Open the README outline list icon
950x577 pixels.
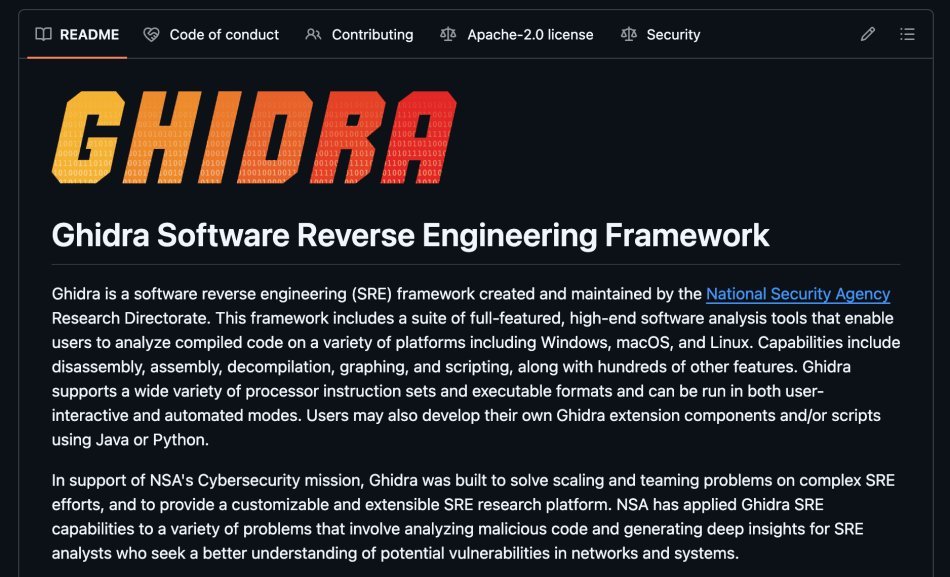(907, 34)
